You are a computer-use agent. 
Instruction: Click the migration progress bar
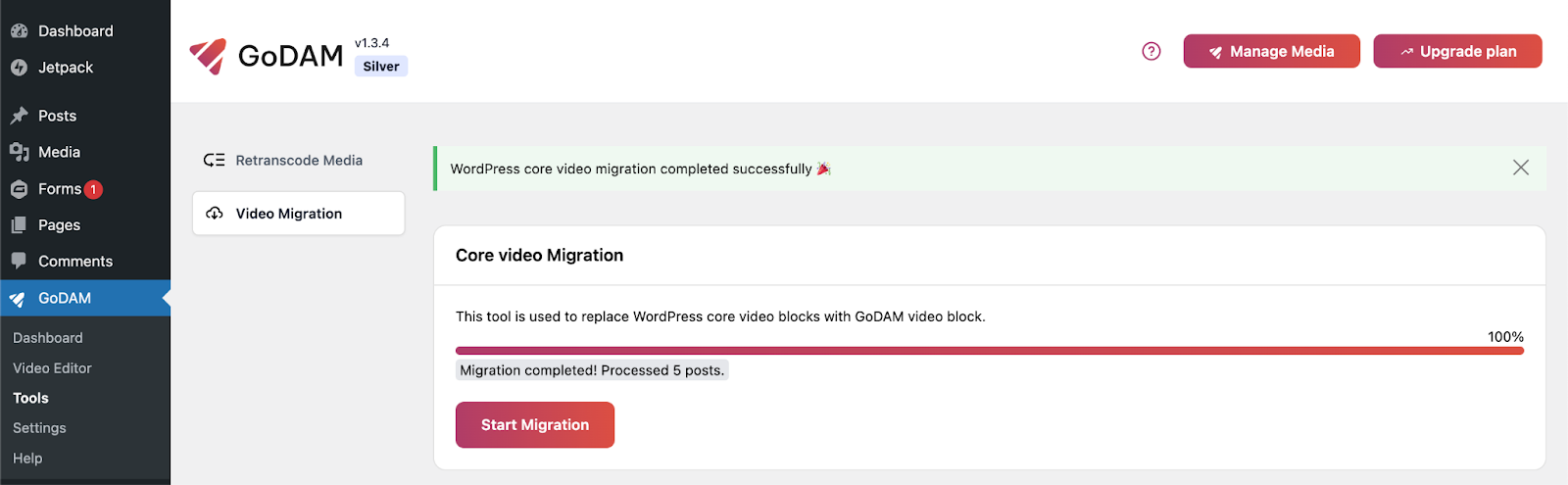pos(989,351)
